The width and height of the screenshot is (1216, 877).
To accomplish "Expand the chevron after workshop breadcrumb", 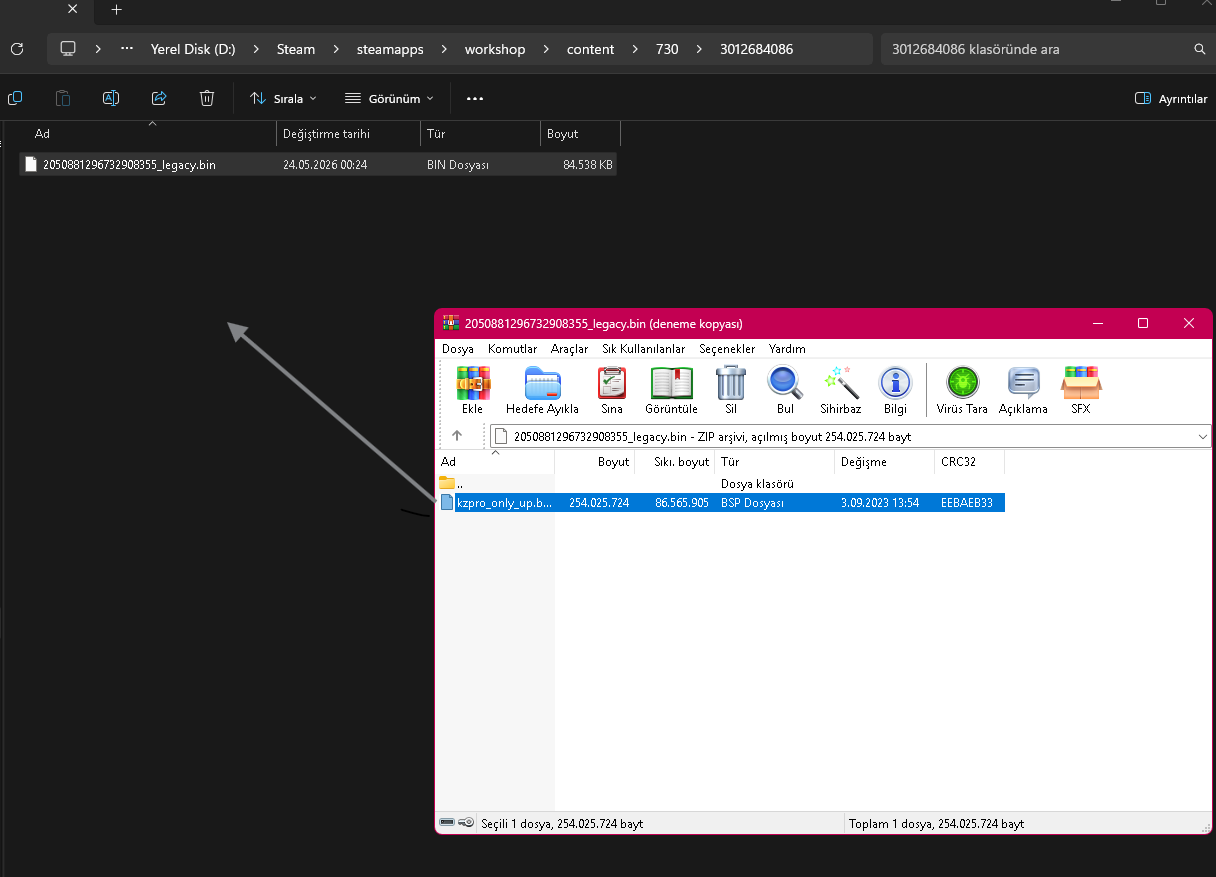I will [x=546, y=49].
